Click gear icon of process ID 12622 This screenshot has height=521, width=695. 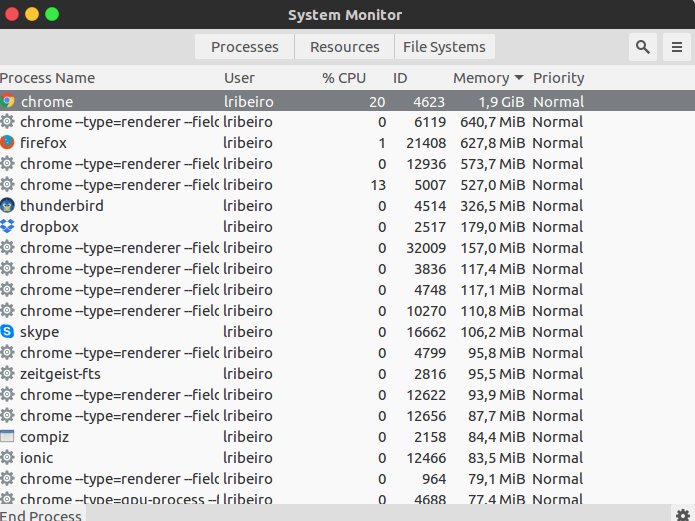7,394
